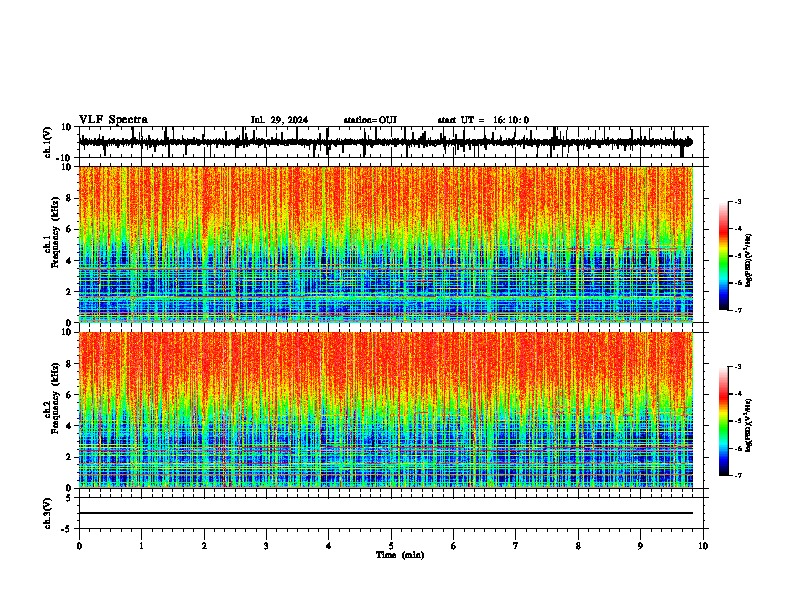Click the ch.2 spectrogram colorbar
Image resolution: width=792 pixels, height=612 pixels.
point(724,421)
